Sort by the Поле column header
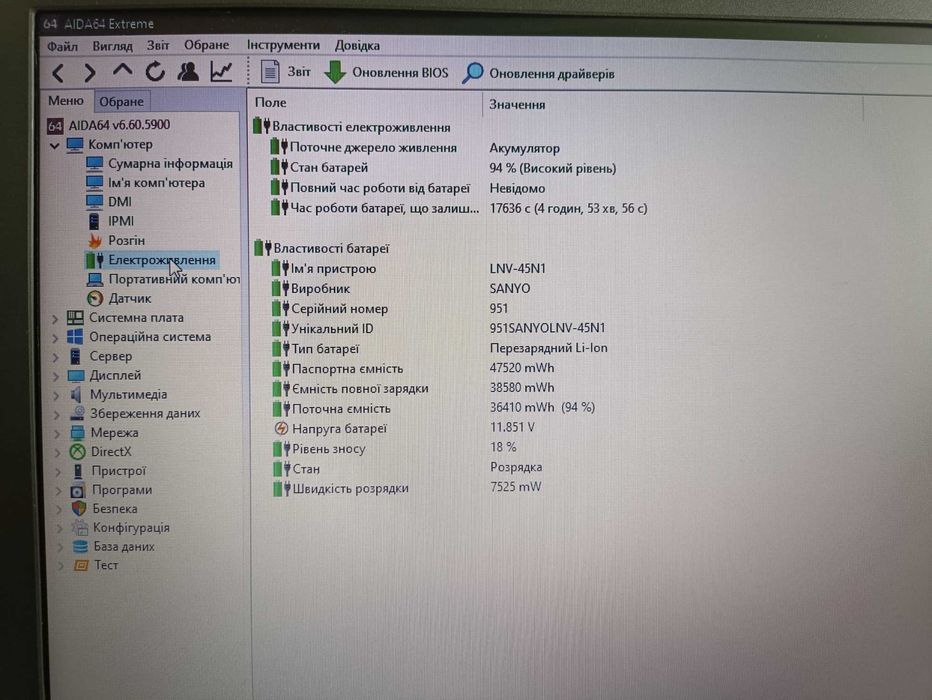This screenshot has height=700, width=932. coord(270,102)
